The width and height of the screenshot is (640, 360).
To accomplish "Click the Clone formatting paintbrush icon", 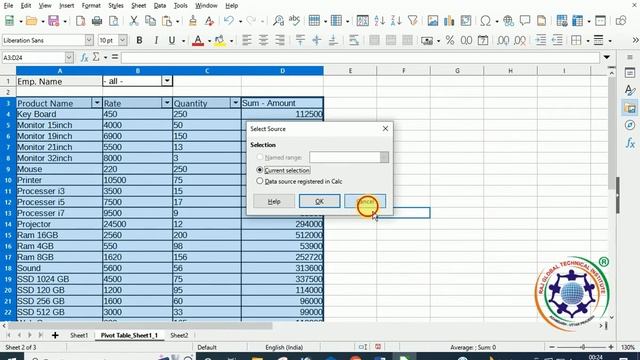I will coord(193,21).
